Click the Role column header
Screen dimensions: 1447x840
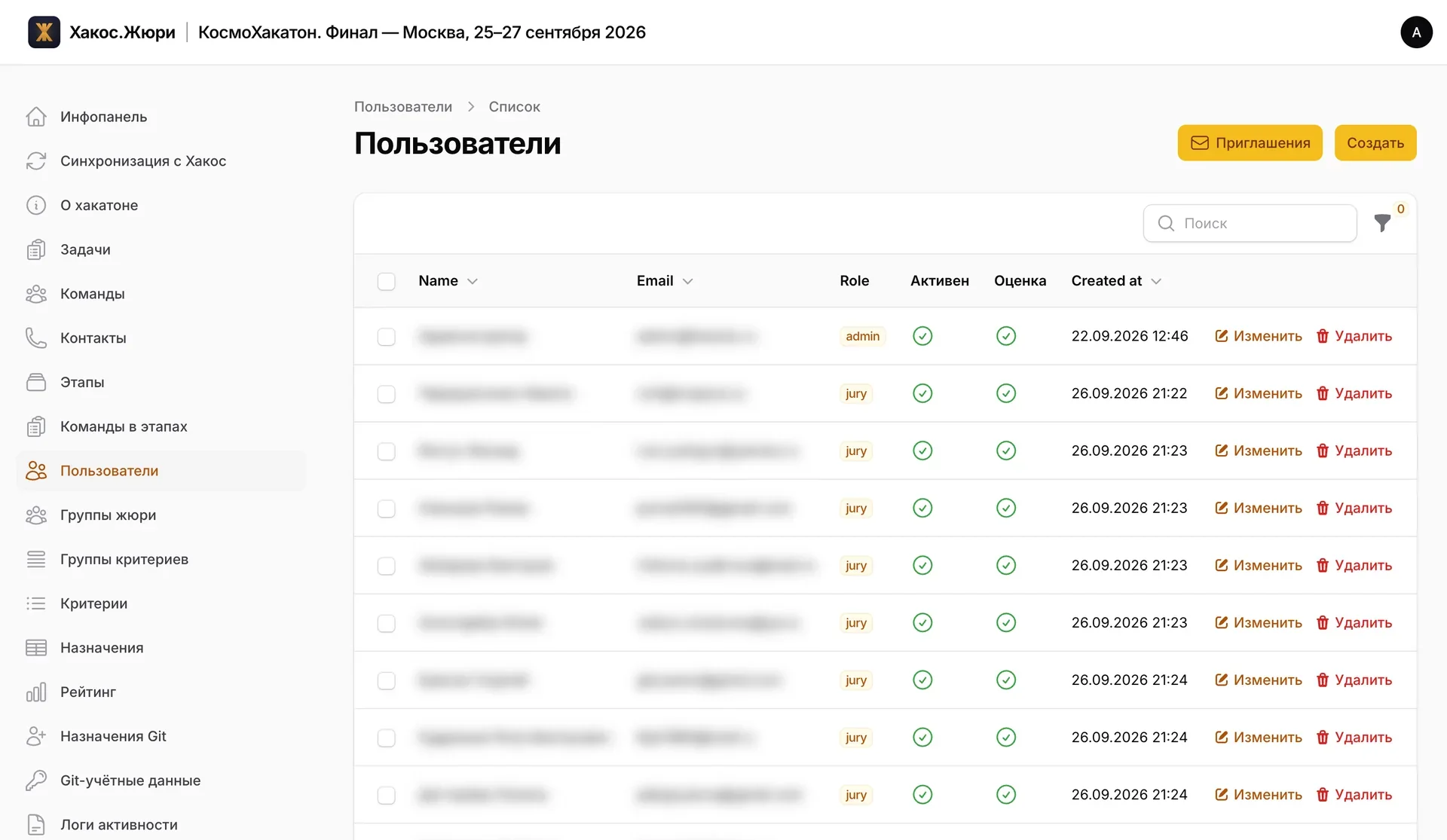pos(854,281)
